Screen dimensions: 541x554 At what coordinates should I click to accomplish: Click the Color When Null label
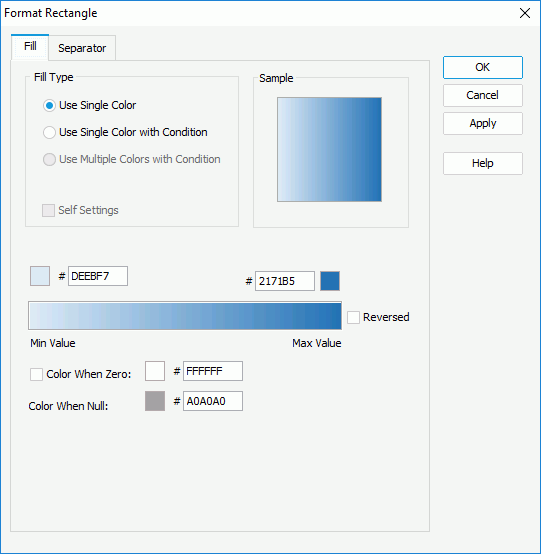click(68, 406)
